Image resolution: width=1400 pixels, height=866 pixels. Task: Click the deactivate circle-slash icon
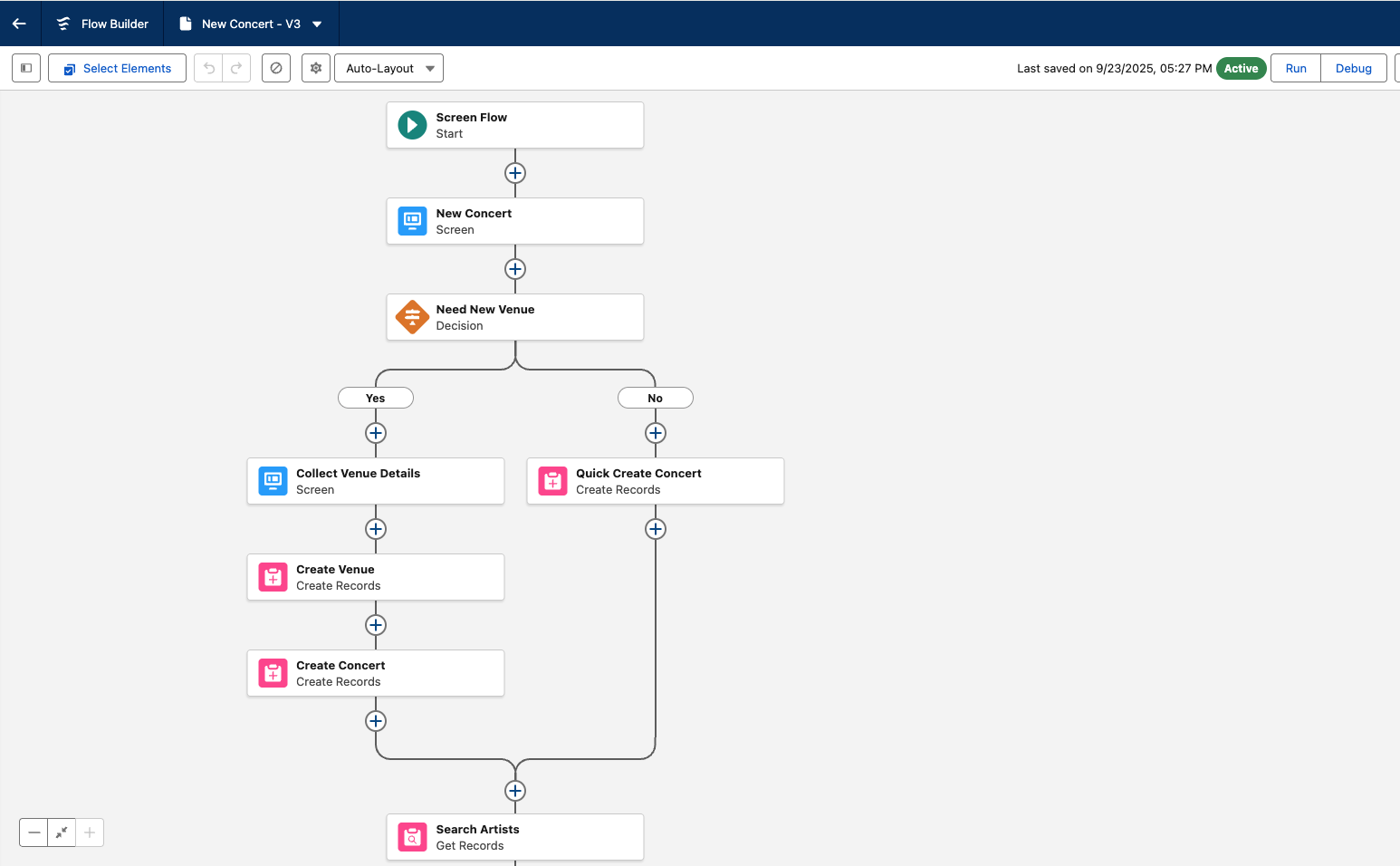click(276, 68)
